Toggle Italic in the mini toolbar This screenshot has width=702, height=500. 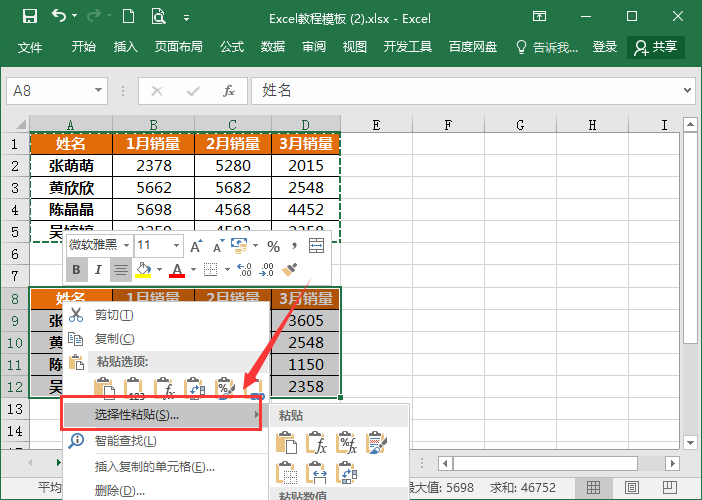click(97, 269)
